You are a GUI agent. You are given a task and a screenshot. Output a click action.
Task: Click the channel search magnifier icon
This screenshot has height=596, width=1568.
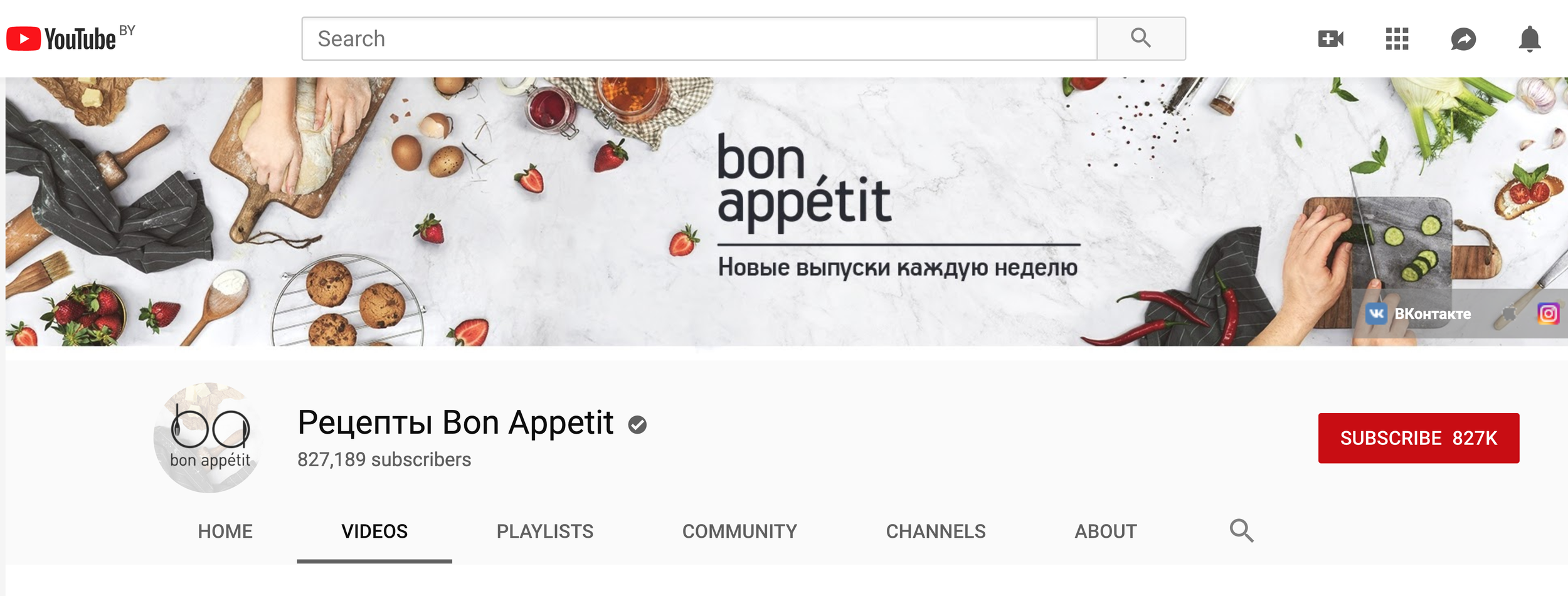(x=1241, y=531)
